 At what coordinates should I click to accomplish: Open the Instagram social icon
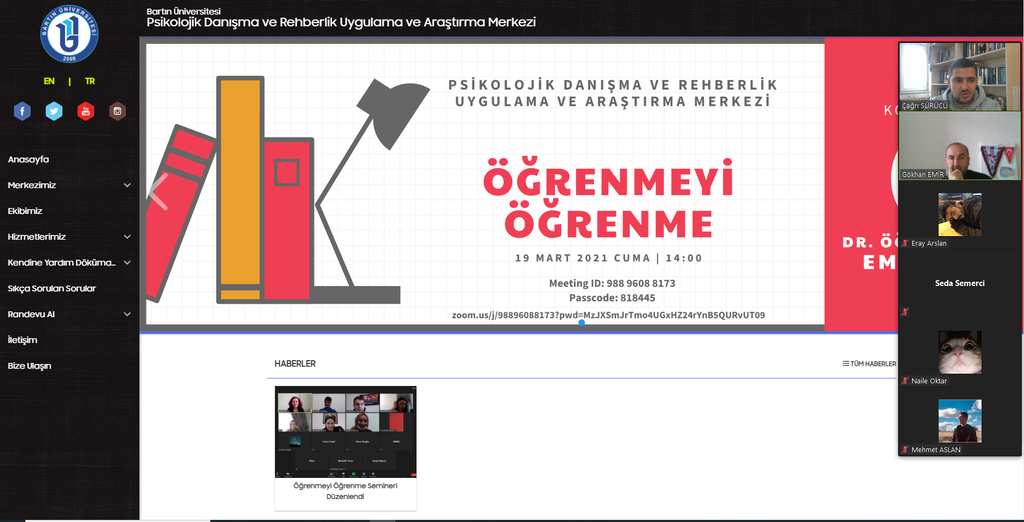(x=117, y=111)
